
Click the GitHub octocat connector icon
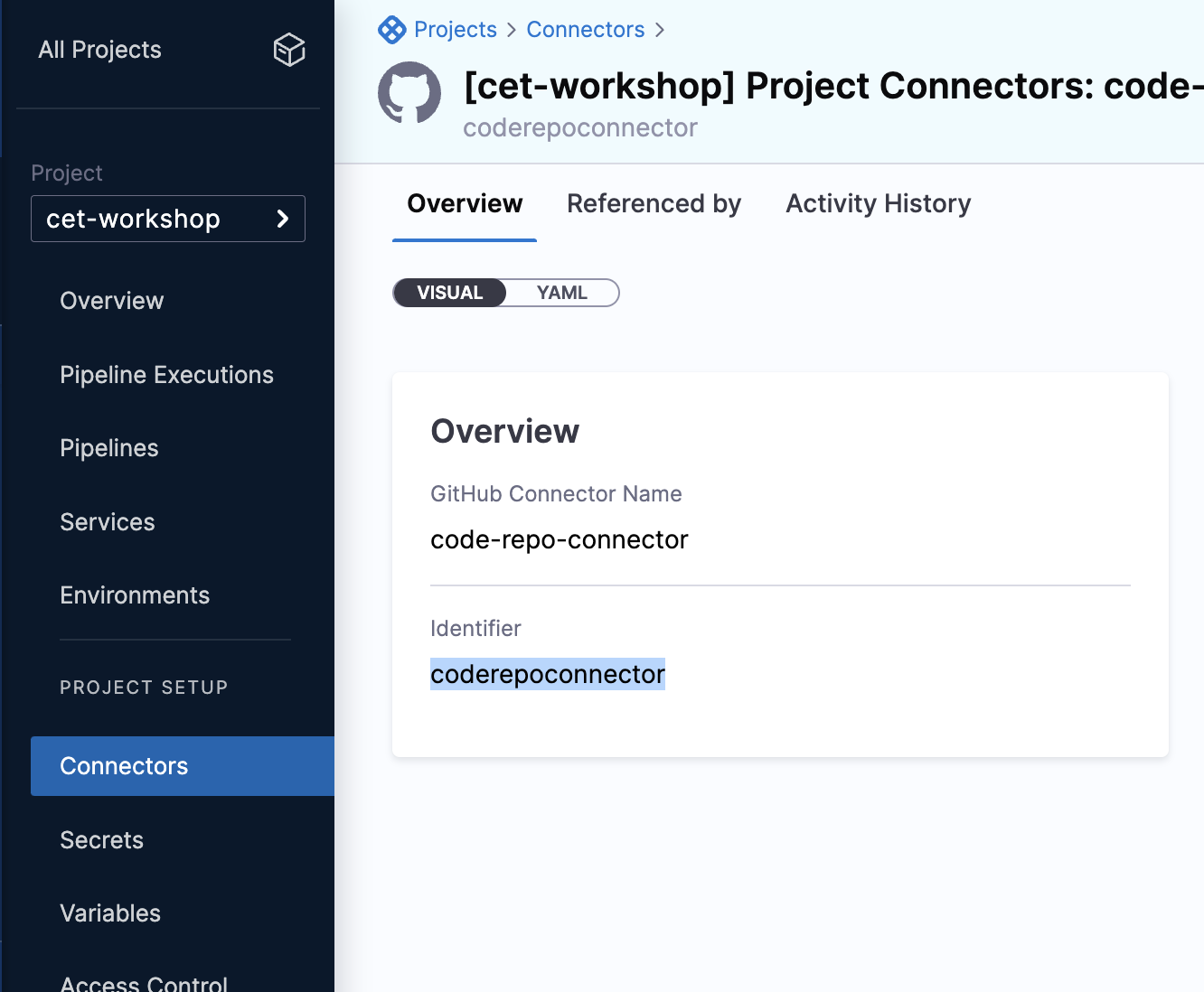pyautogui.click(x=409, y=93)
